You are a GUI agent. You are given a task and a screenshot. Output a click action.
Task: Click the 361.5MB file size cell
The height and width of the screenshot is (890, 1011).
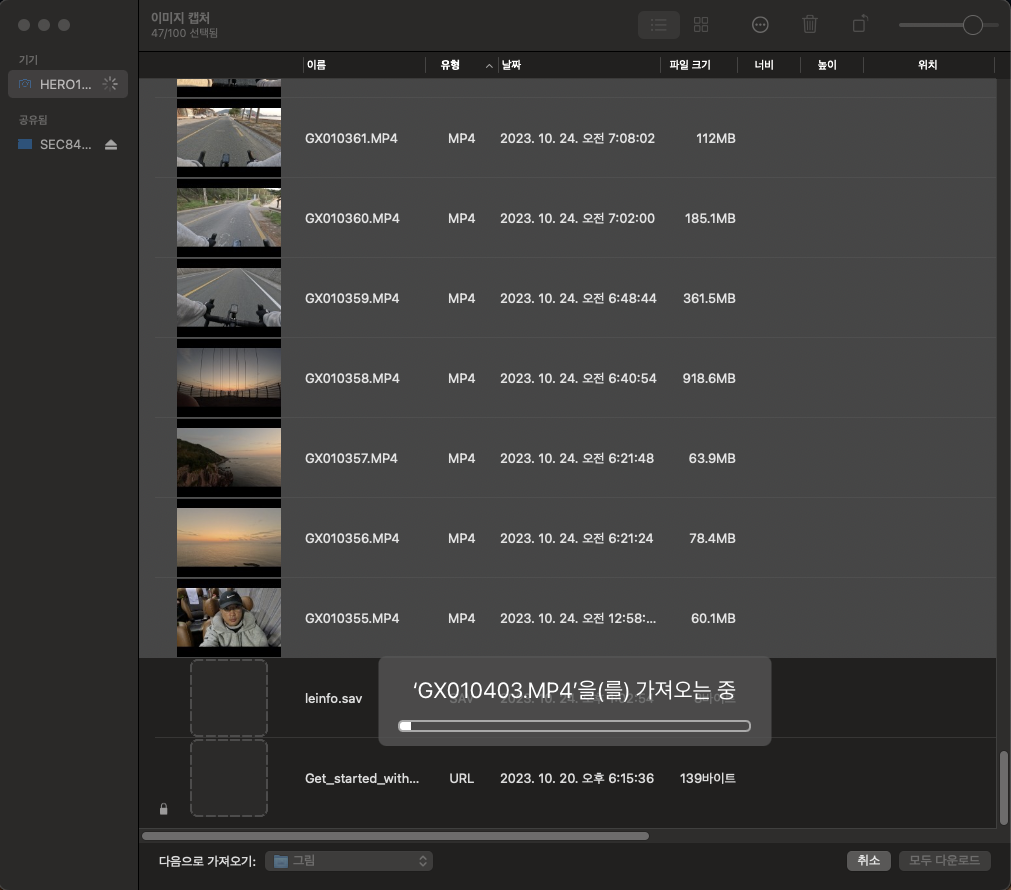709,298
